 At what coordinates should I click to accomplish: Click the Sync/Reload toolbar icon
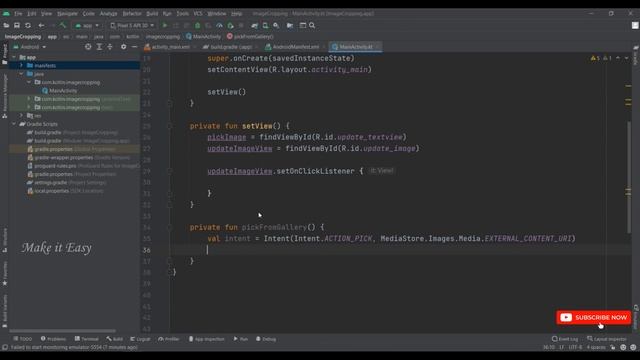pyautogui.click(x=28, y=25)
